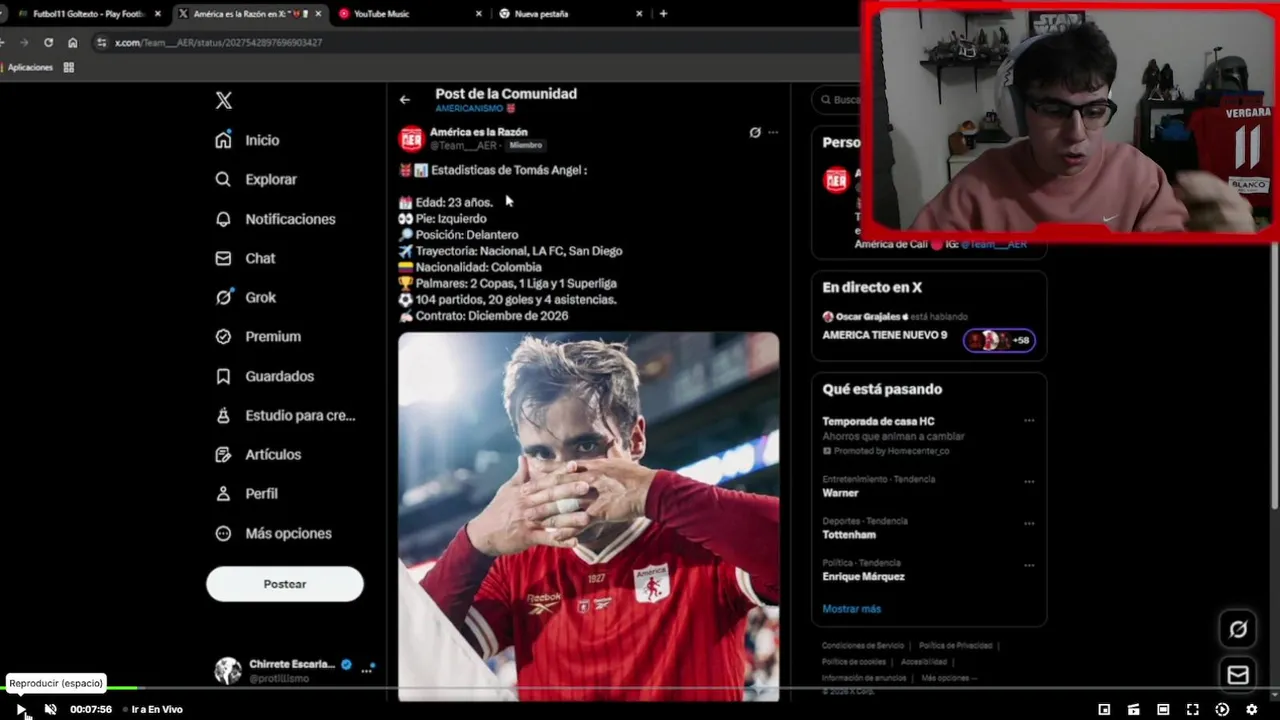Open Guardados bookmarks

pos(264,376)
